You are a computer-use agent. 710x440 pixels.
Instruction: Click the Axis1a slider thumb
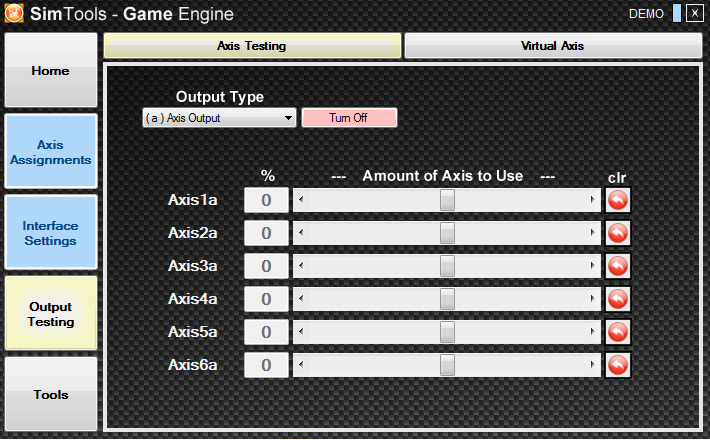click(447, 200)
